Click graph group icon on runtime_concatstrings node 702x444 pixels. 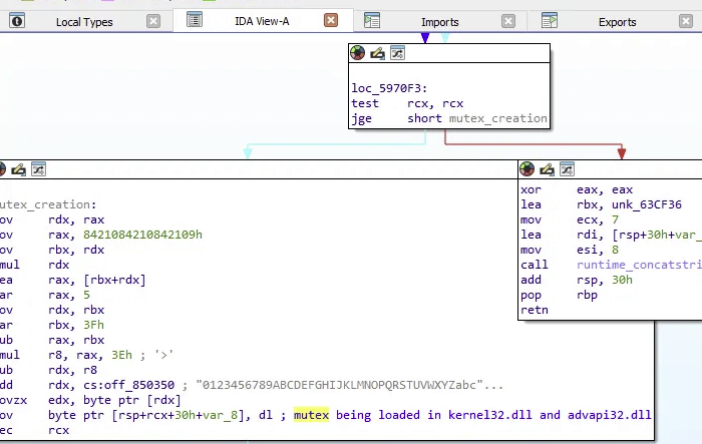click(x=566, y=169)
